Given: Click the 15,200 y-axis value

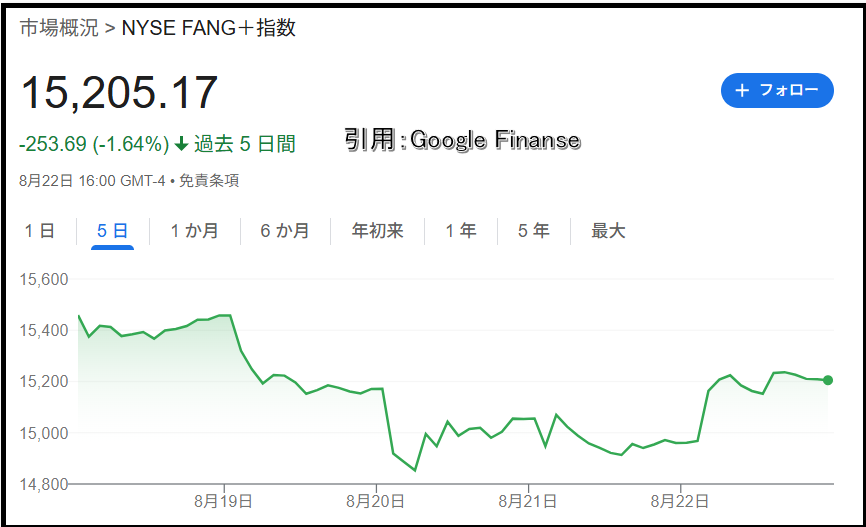Looking at the screenshot, I should pyautogui.click(x=44, y=381).
